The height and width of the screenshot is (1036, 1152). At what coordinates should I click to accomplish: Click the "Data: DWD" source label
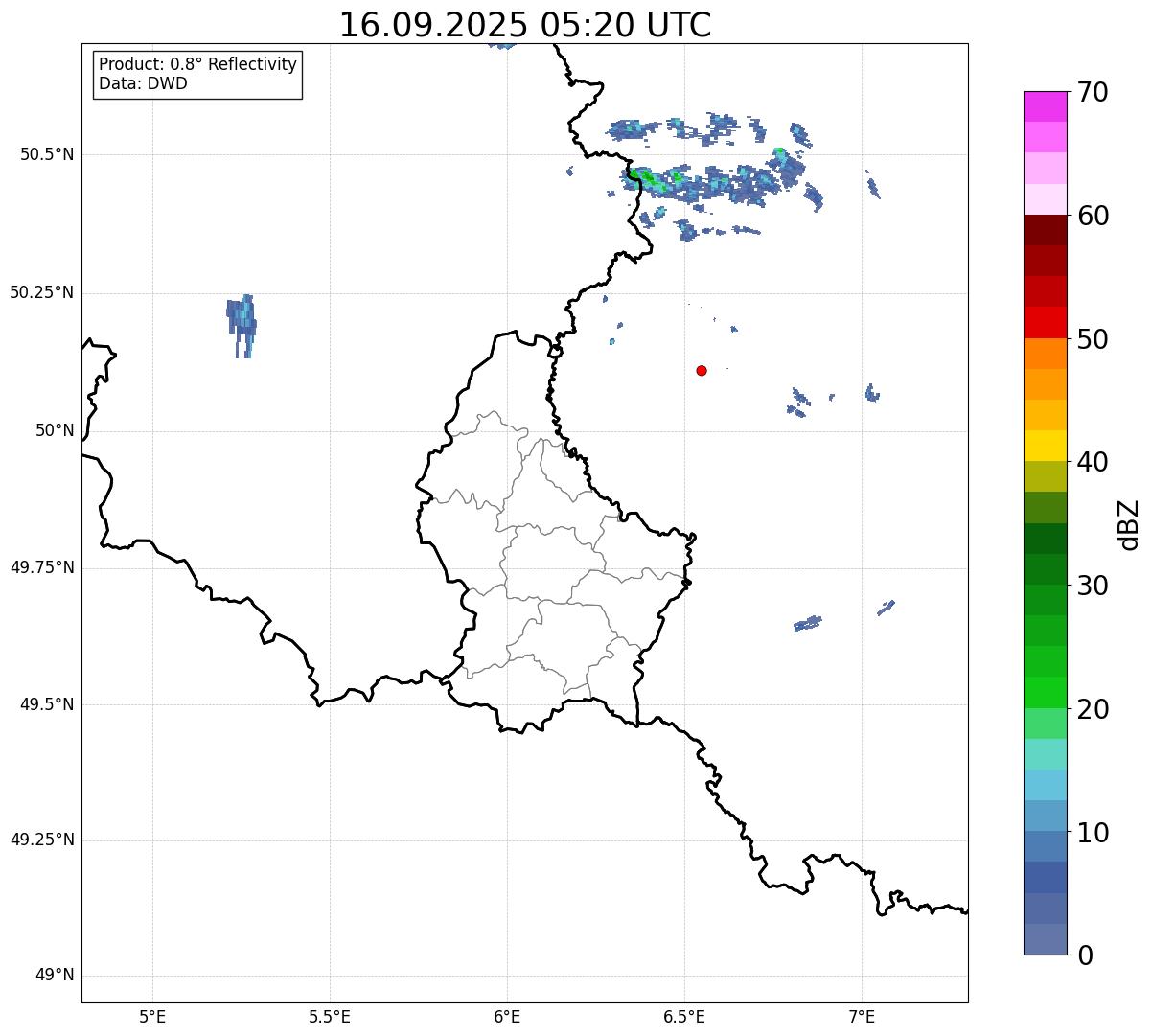[x=143, y=83]
